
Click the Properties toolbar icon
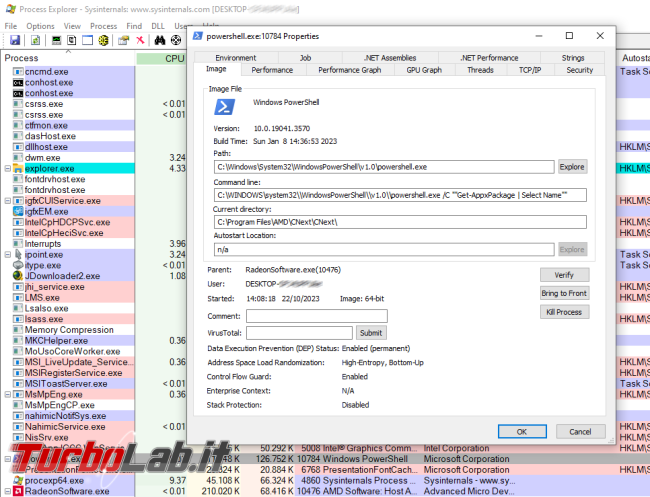[x=124, y=40]
